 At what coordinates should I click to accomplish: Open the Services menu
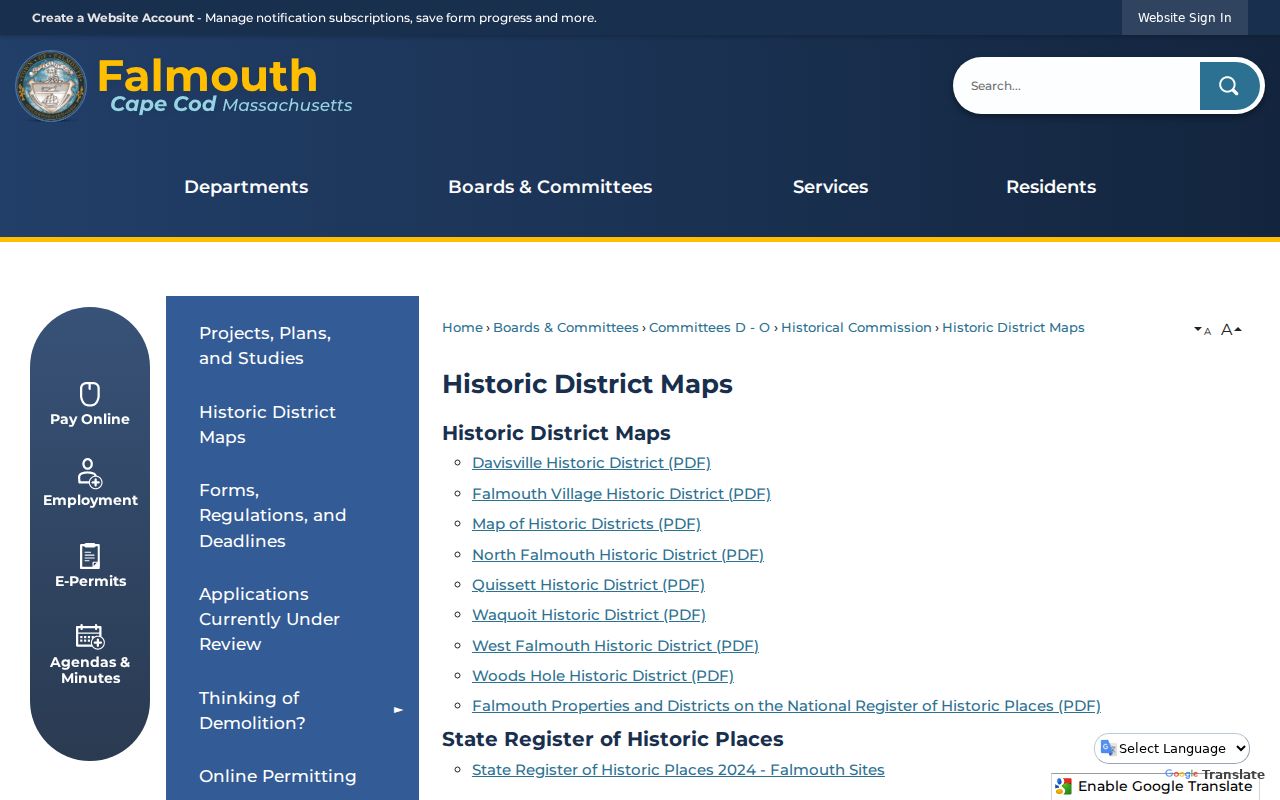pos(830,187)
